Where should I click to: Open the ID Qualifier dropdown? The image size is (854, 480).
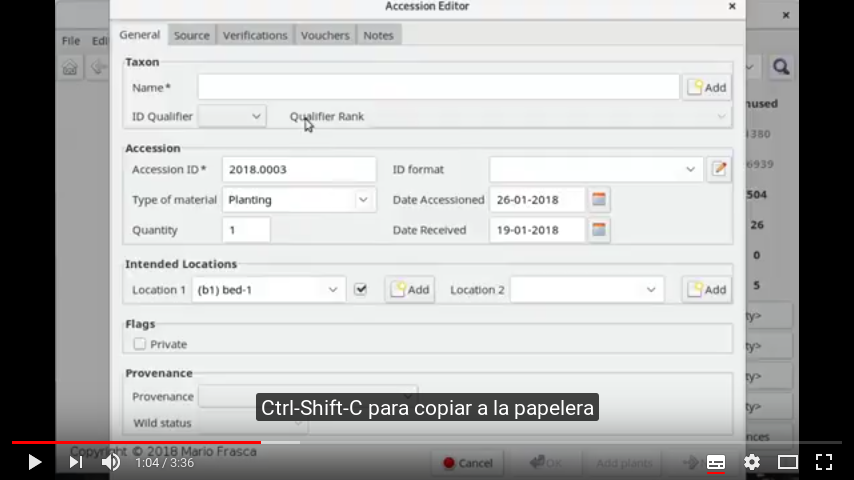233,117
